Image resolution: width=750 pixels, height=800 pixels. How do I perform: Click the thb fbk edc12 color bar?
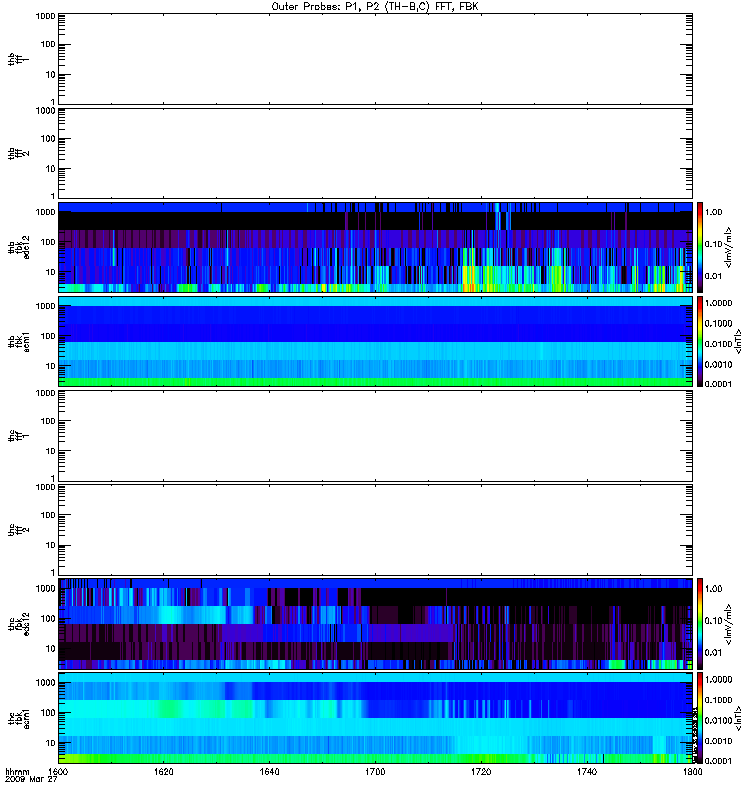[x=700, y=247]
